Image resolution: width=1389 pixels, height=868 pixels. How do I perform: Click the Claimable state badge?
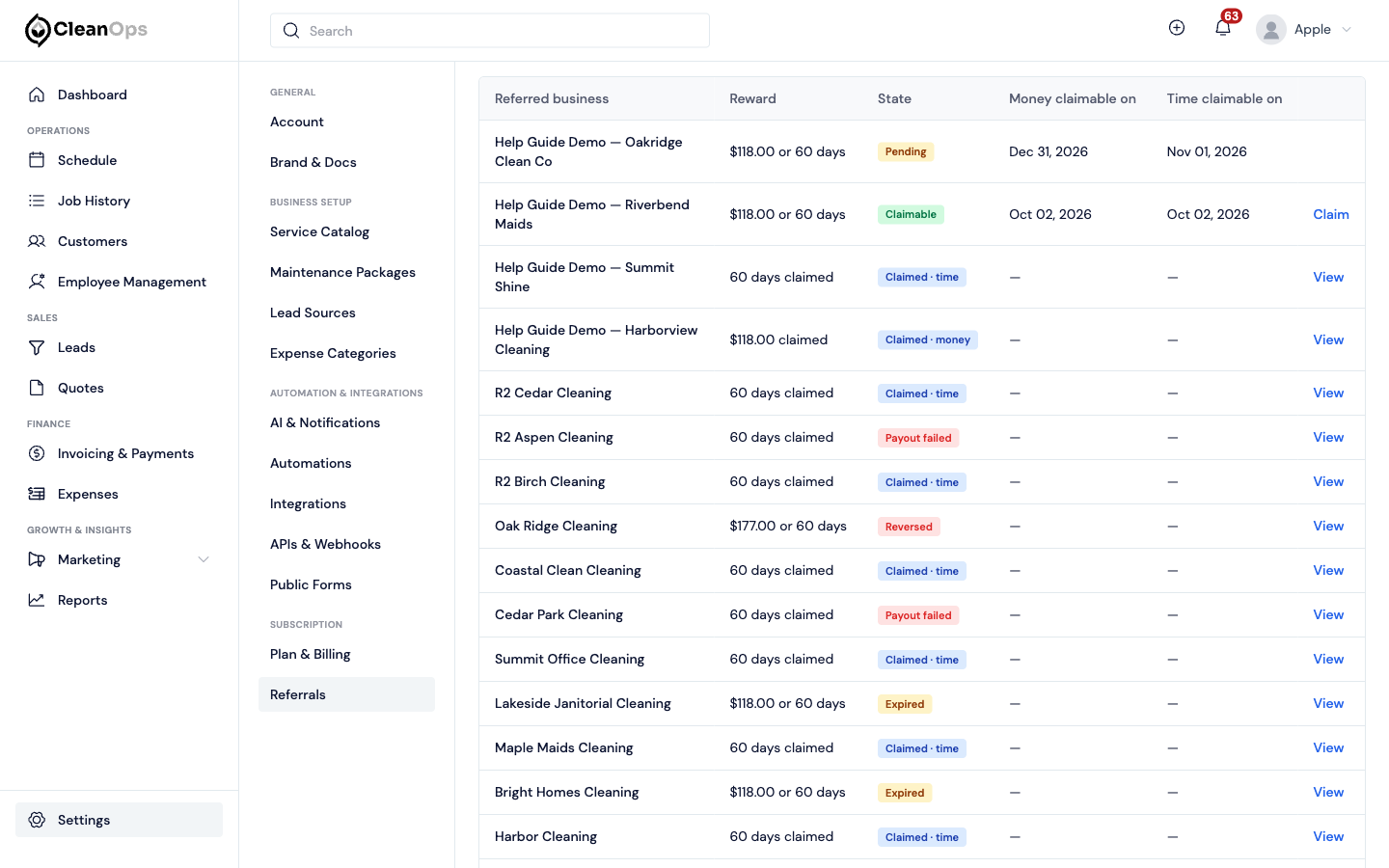tap(911, 214)
